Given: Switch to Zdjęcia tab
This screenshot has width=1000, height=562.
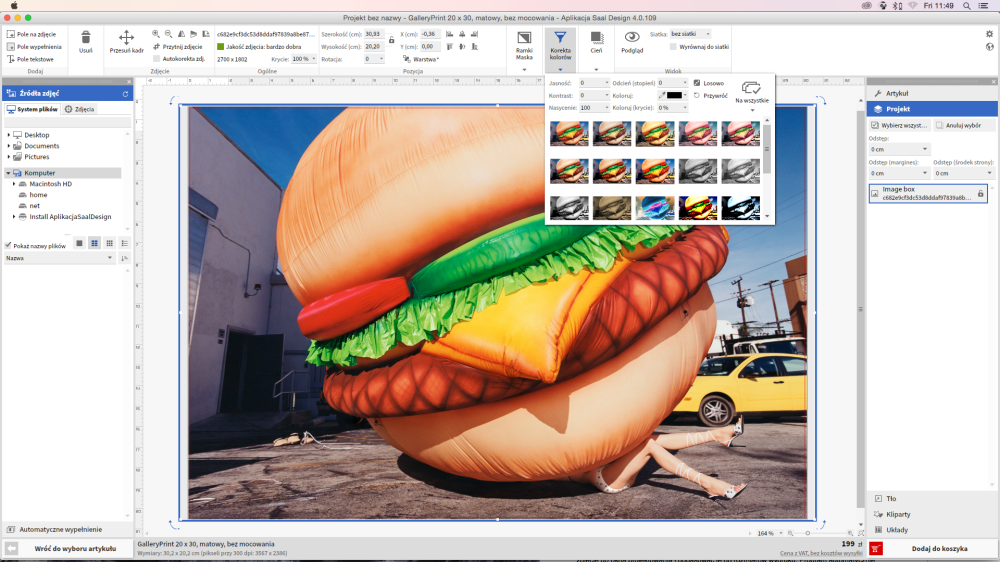Looking at the screenshot, I should point(80,109).
